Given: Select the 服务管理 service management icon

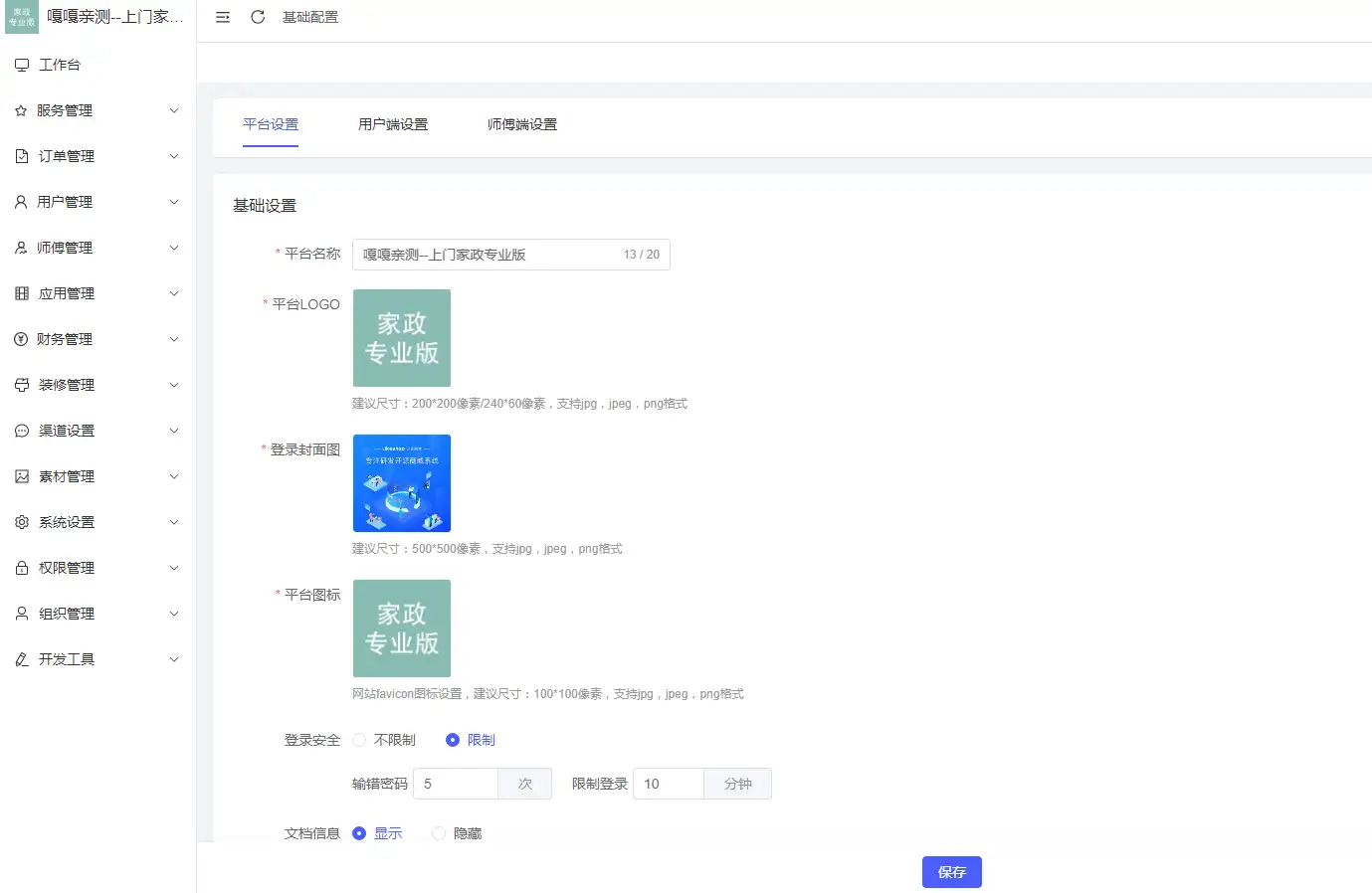Looking at the screenshot, I should (22, 110).
